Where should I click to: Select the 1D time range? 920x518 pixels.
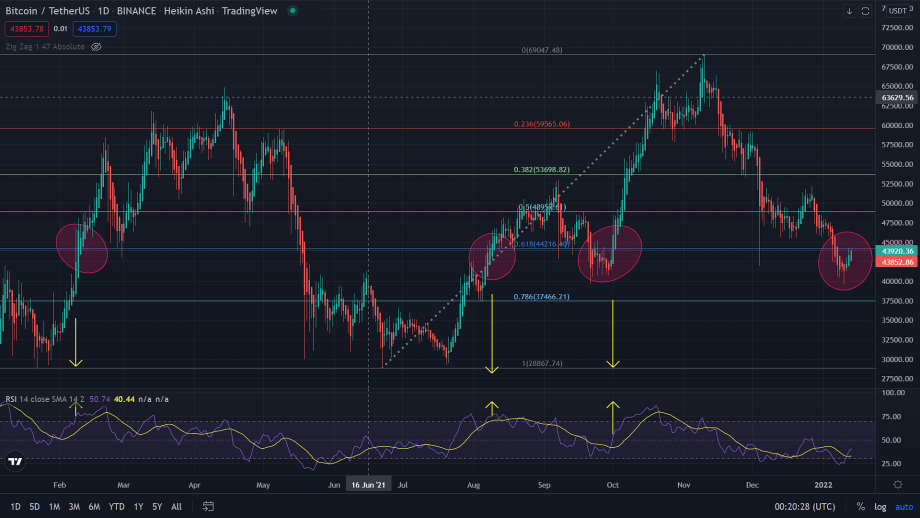(x=15, y=506)
